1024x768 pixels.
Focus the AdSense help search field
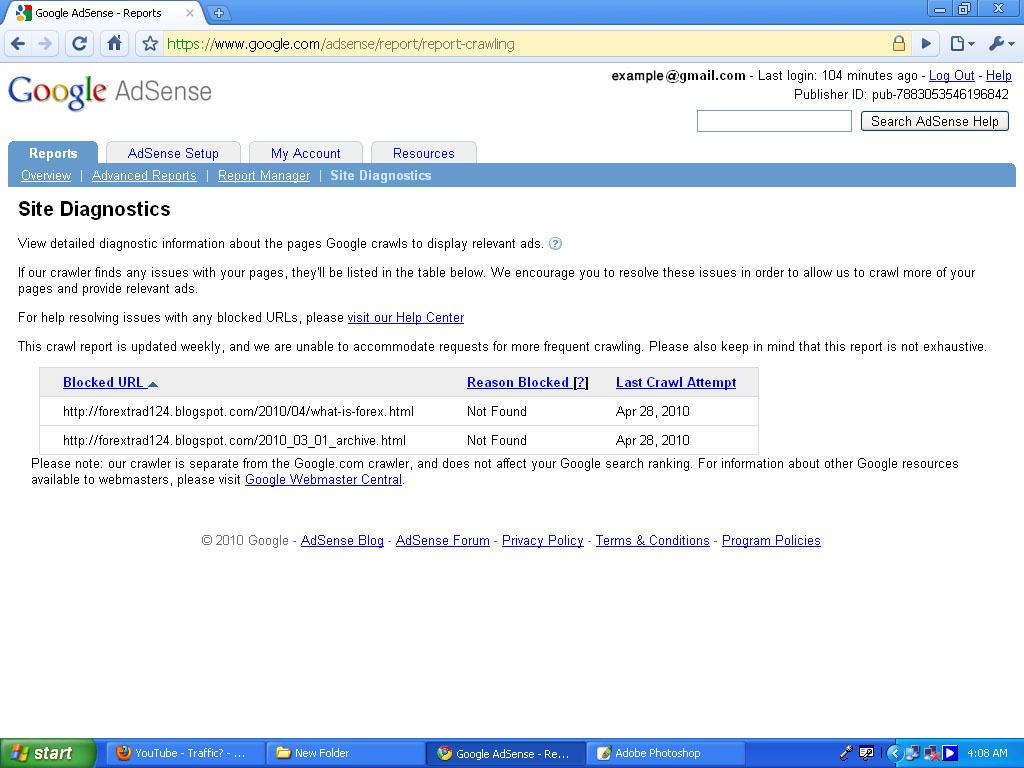tap(774, 121)
